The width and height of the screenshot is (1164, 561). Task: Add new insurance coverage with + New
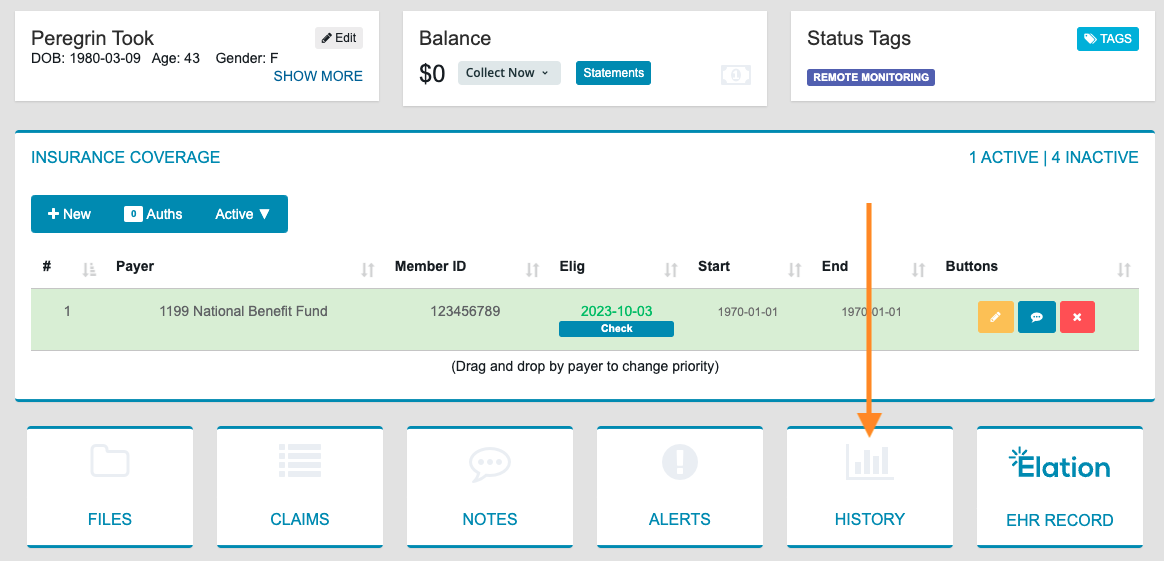(69, 214)
